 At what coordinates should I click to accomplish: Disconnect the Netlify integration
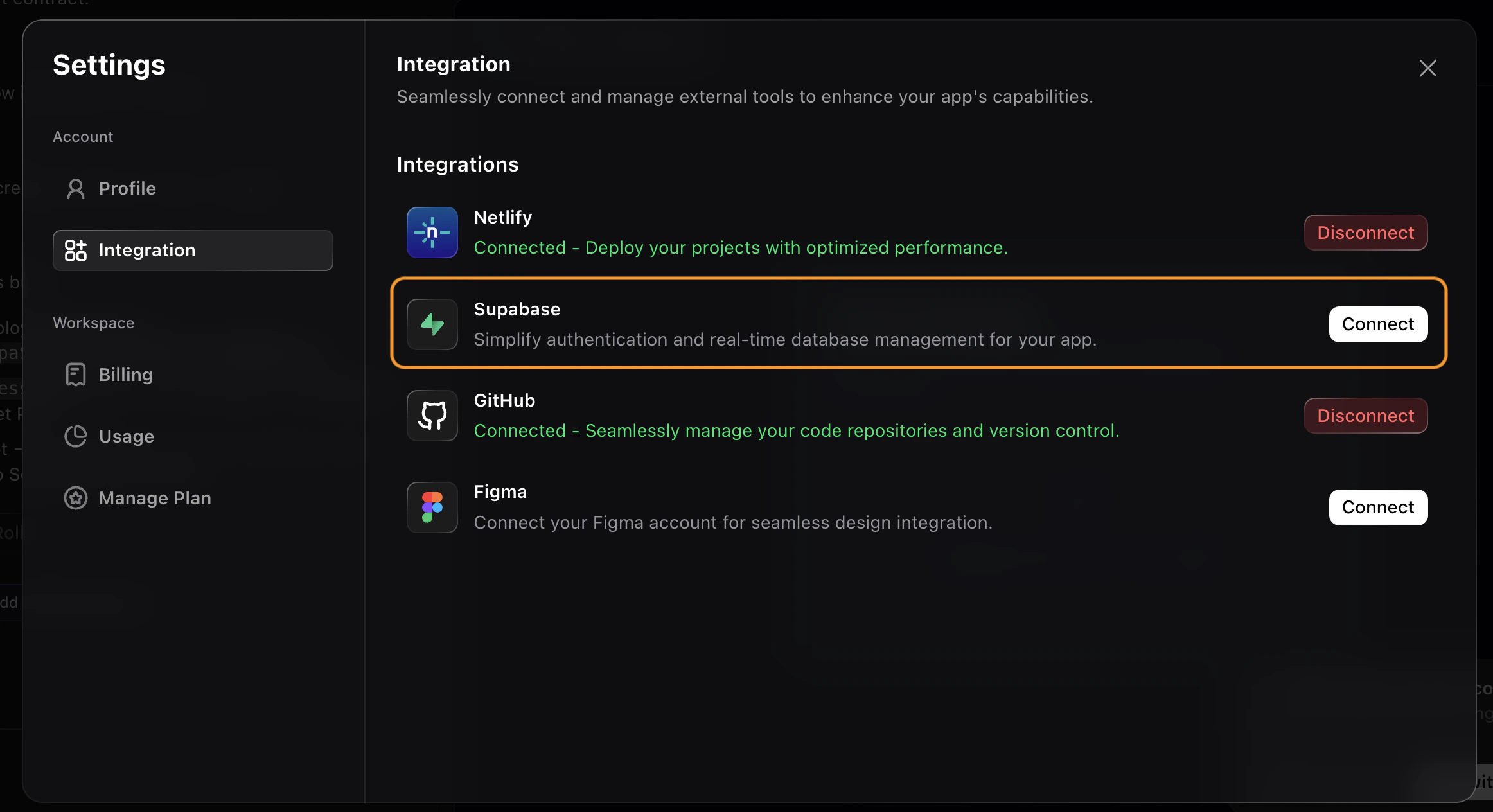(1366, 233)
